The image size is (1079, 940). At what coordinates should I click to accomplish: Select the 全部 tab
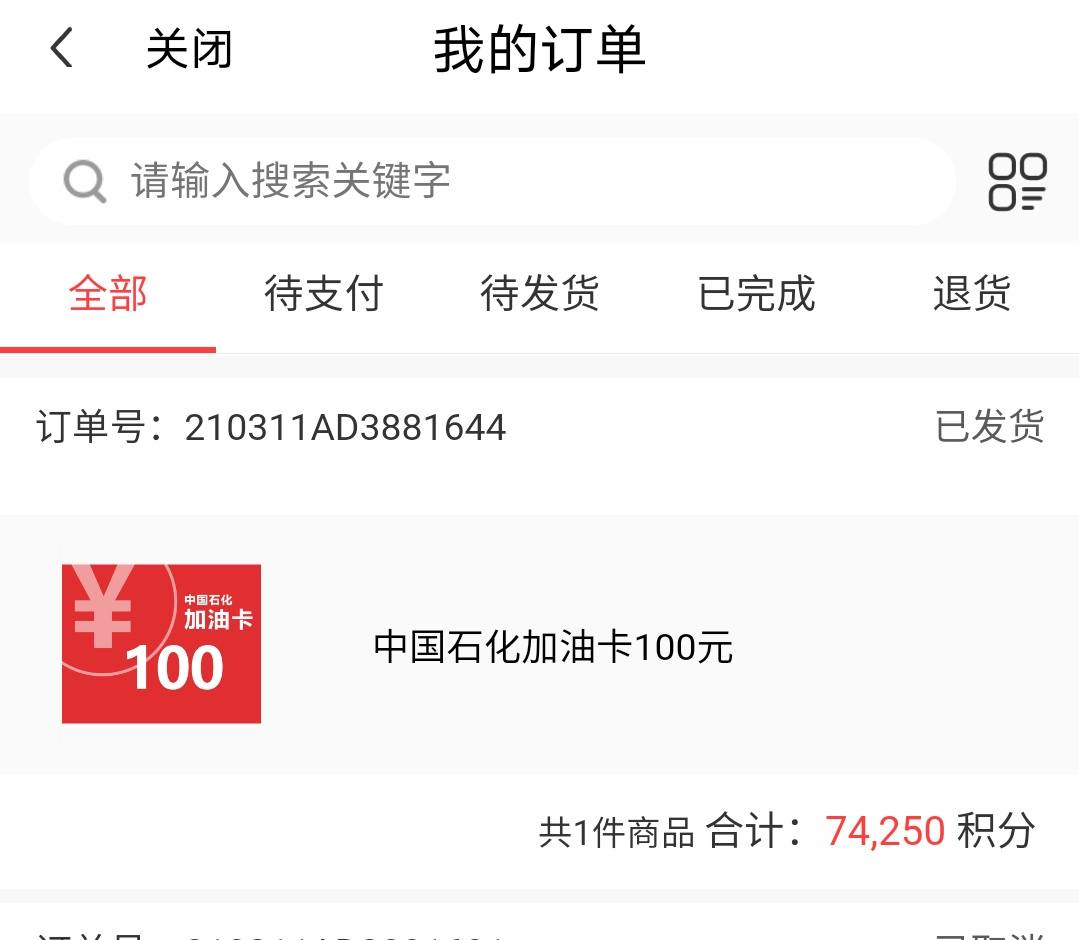pyautogui.click(x=108, y=294)
